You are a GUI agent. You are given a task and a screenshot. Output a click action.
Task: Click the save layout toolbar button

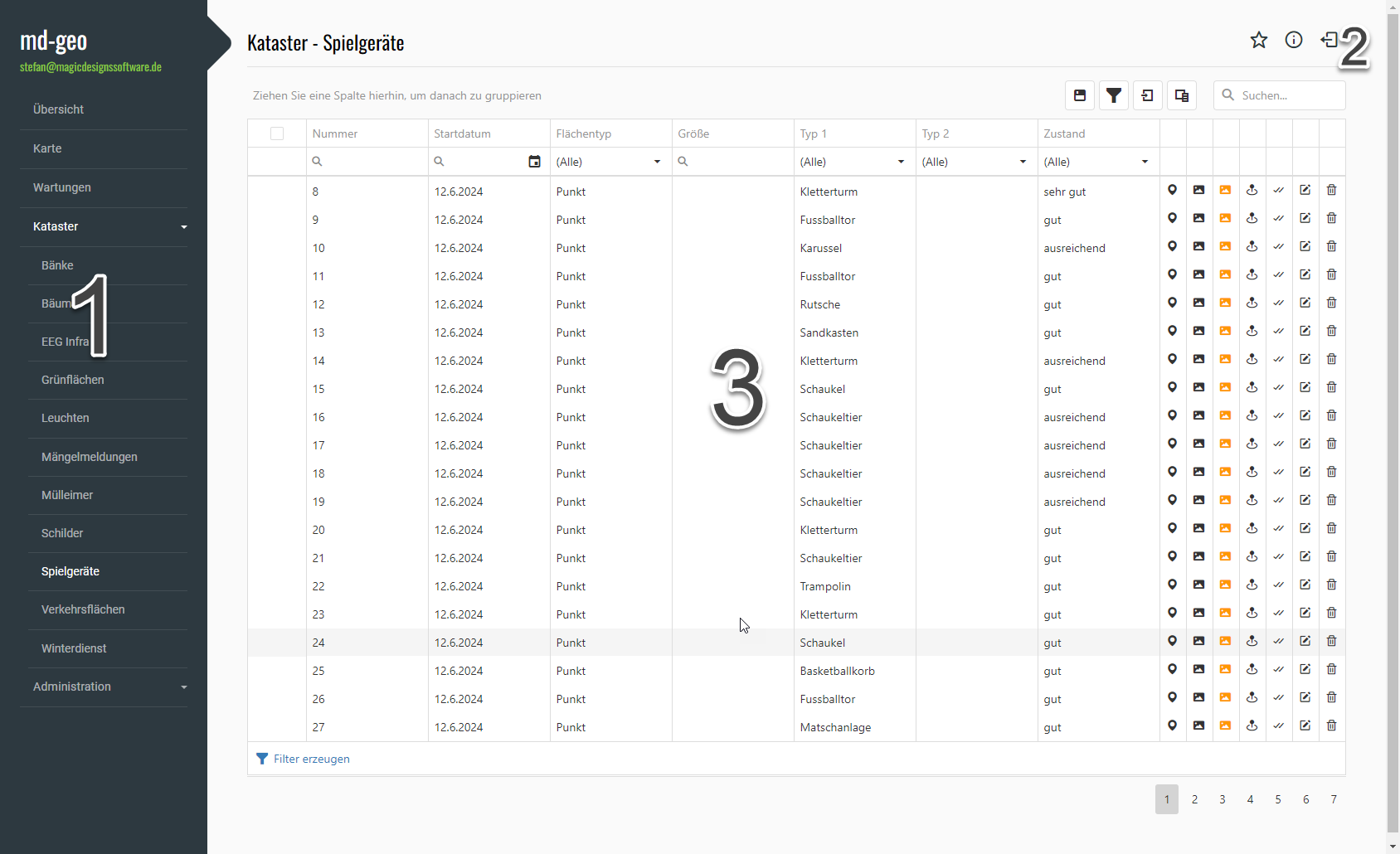(x=1079, y=95)
